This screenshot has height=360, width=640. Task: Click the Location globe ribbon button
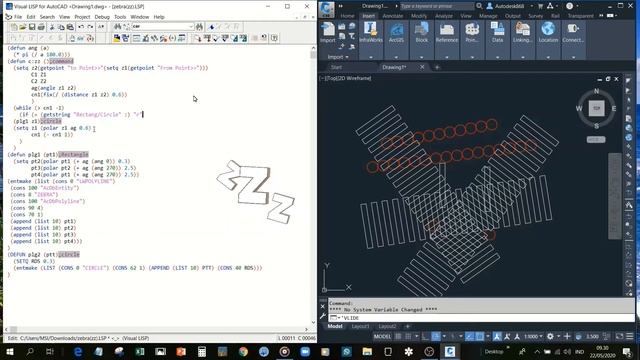point(548,33)
